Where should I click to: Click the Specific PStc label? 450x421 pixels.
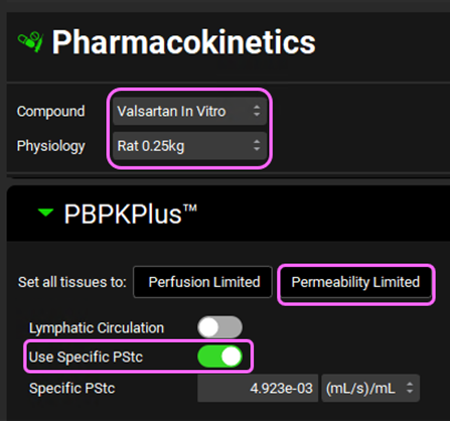pos(72,388)
